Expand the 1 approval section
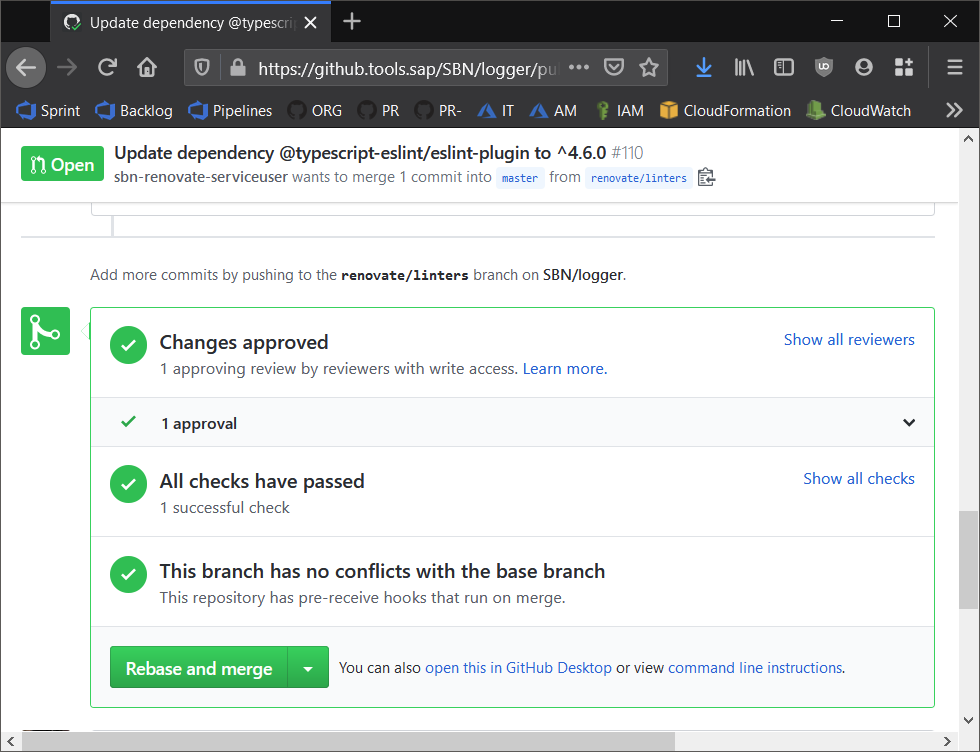 click(908, 422)
